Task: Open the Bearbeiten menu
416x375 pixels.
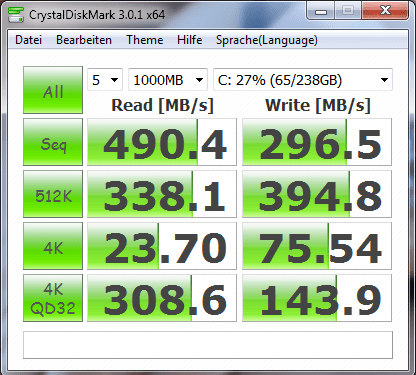Action: (84, 40)
